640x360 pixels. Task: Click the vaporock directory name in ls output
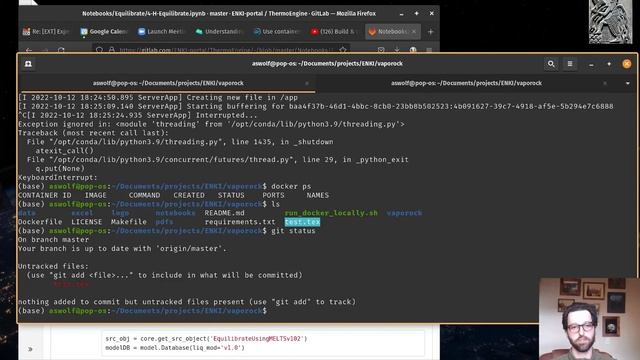[x=404, y=213]
